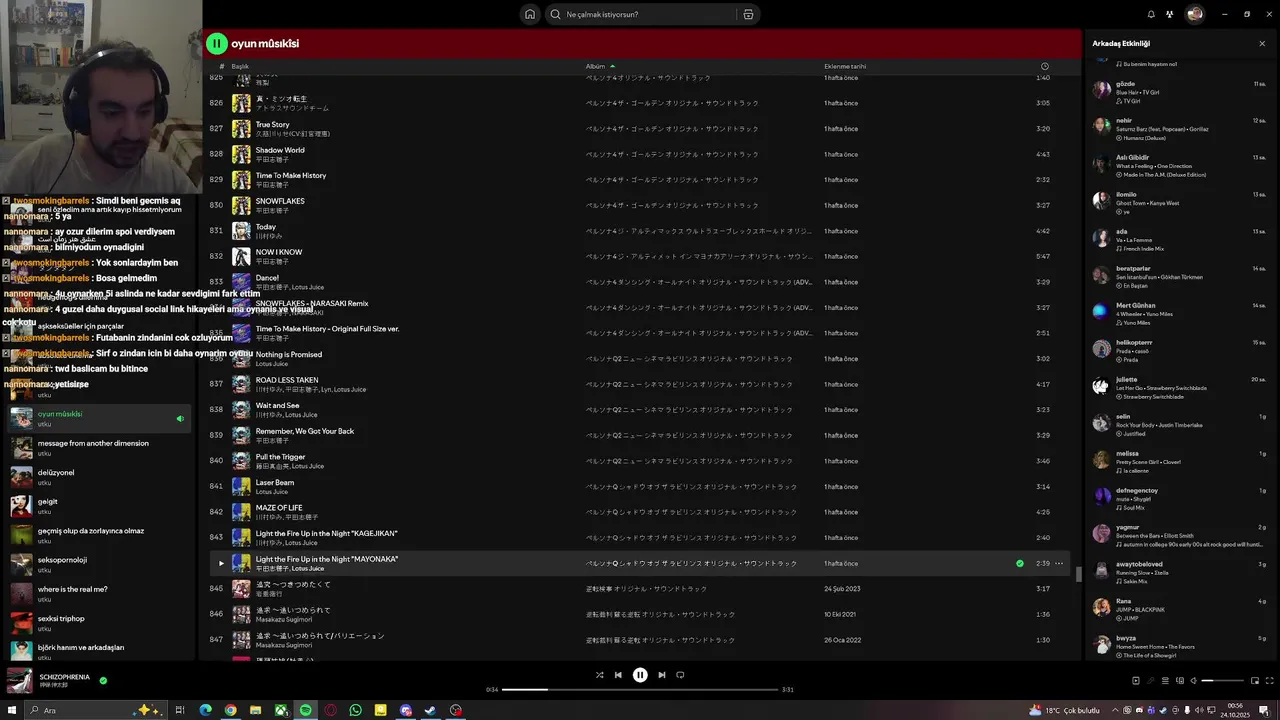
Task: Toggle added checkmark on MAYONAKA track row
Action: 1019,563
